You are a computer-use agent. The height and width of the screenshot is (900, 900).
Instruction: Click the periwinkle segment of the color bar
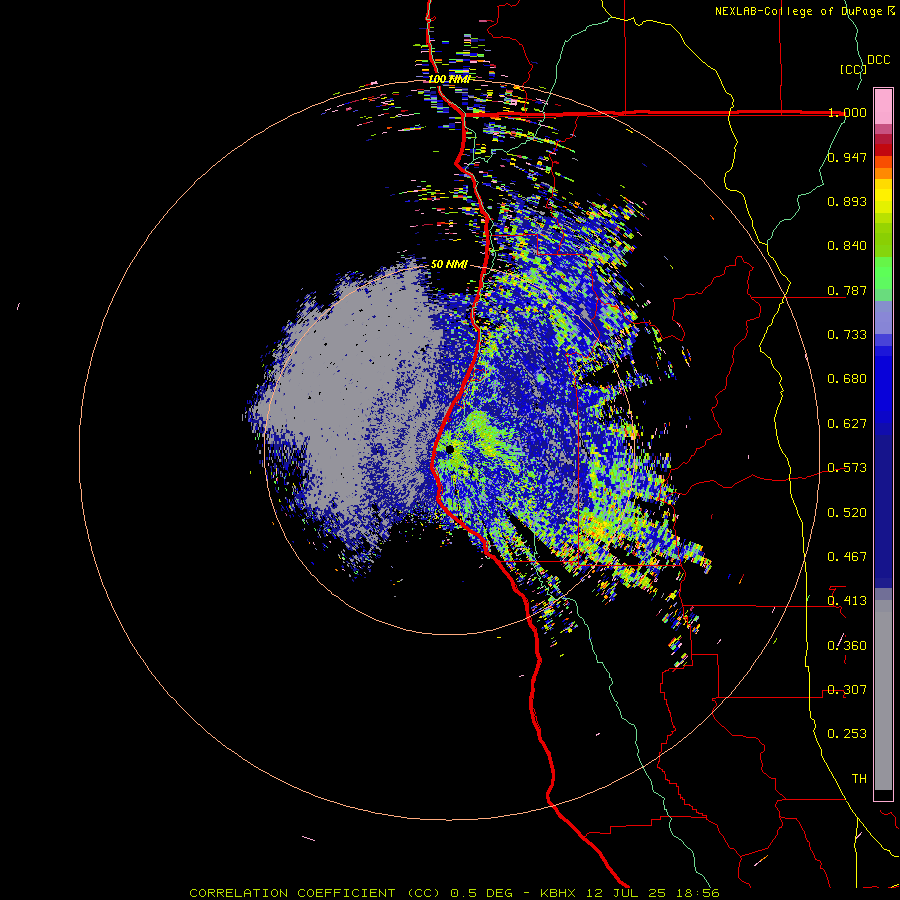click(883, 317)
